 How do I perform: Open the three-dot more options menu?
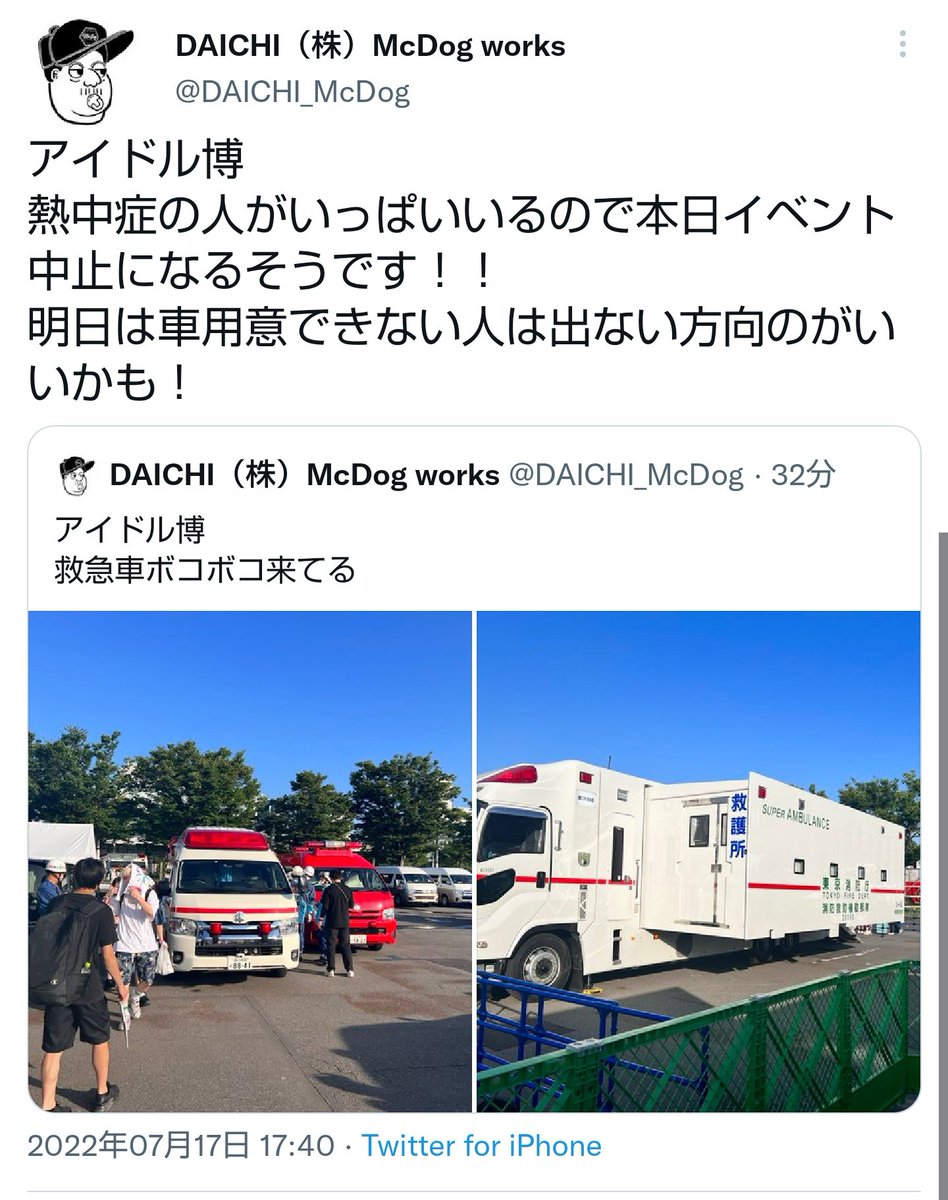pyautogui.click(x=903, y=46)
